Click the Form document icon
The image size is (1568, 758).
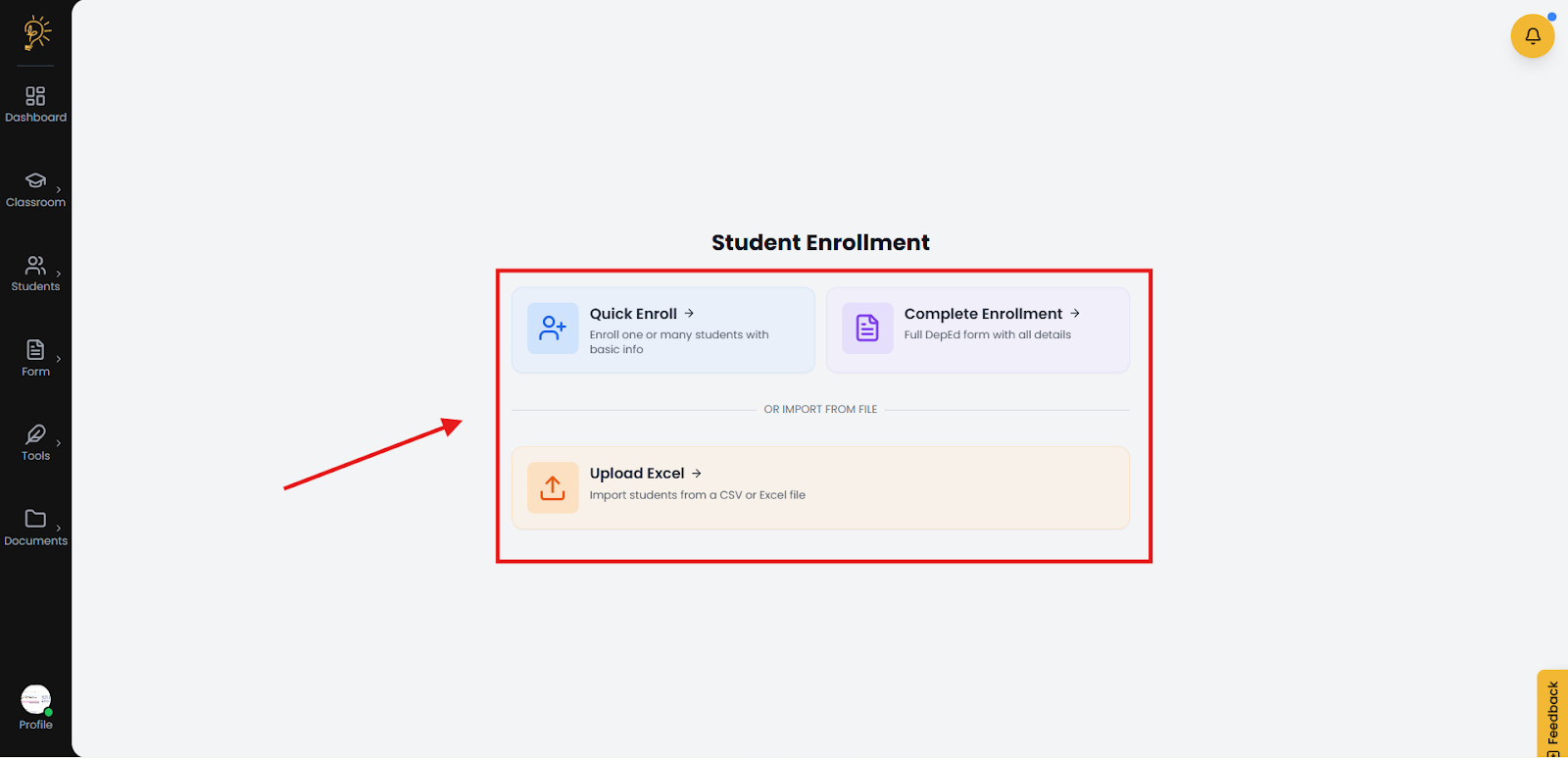[x=35, y=350]
